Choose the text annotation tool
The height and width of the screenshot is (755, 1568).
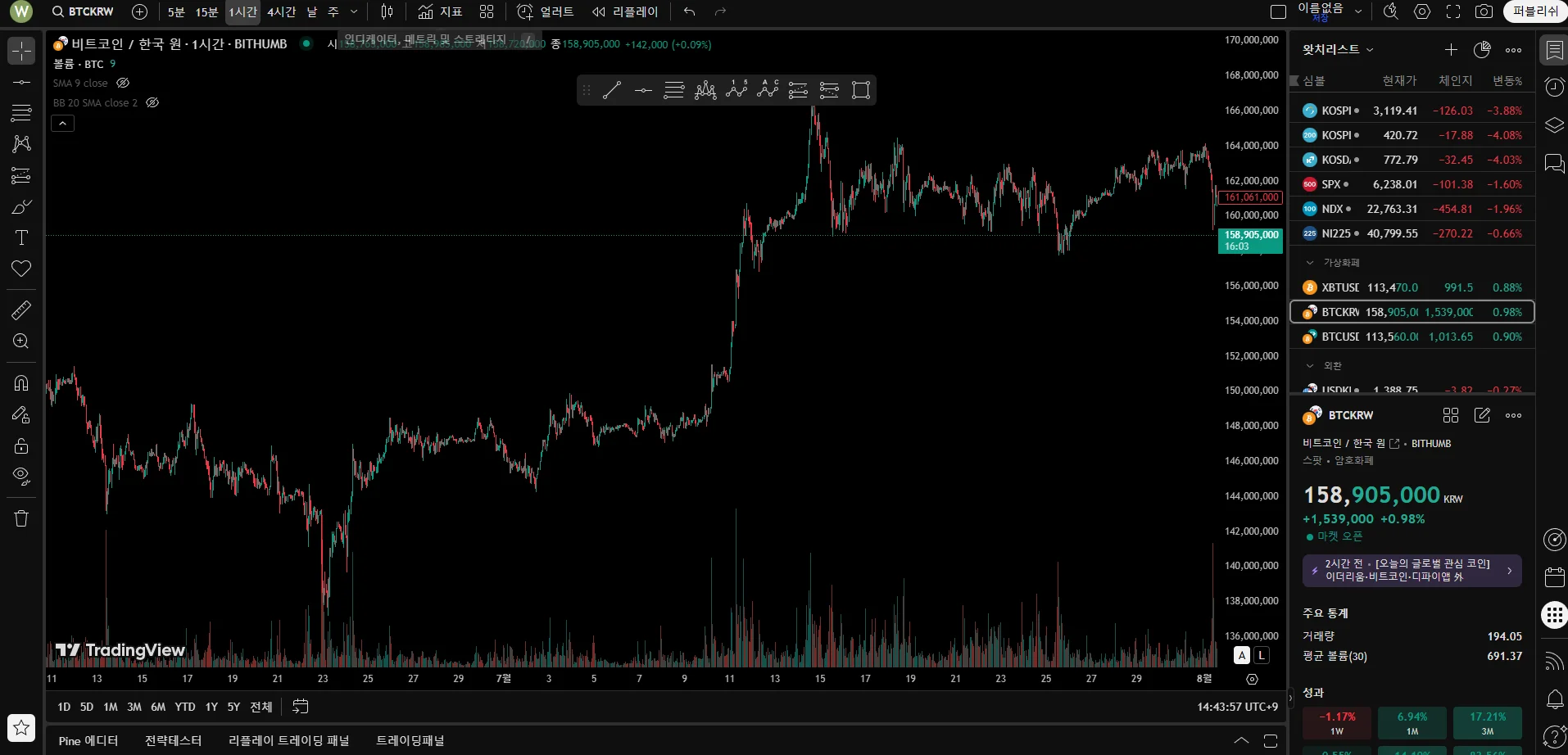pos(21,237)
